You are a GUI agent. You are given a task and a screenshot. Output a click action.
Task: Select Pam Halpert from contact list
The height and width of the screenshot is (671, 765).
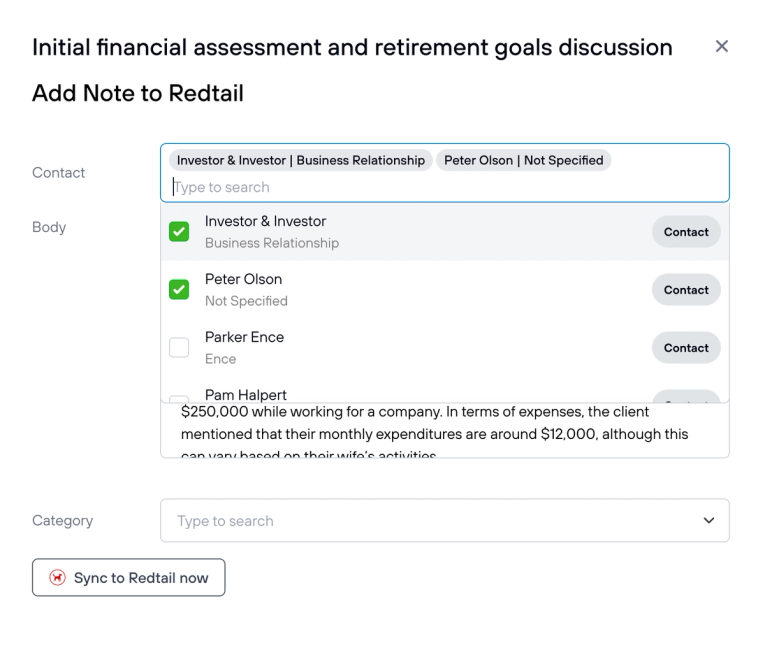click(x=246, y=396)
